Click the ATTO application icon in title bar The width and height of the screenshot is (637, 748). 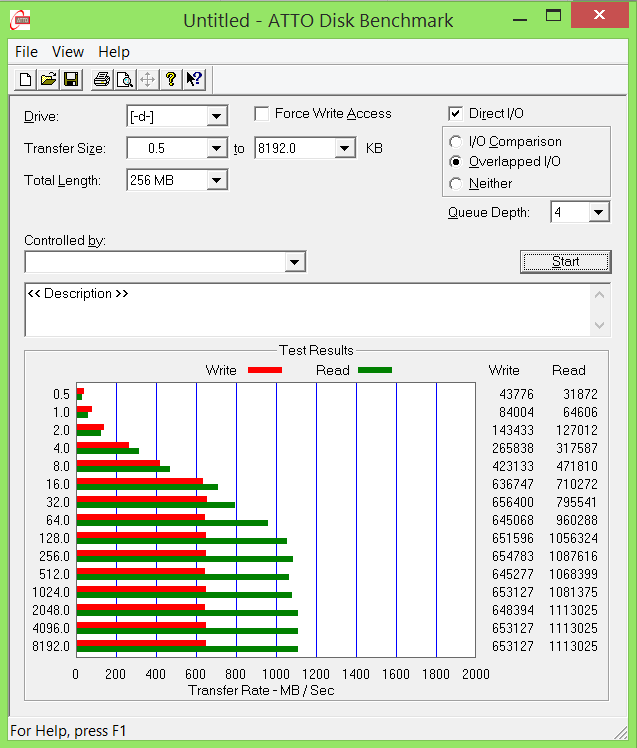point(19,19)
